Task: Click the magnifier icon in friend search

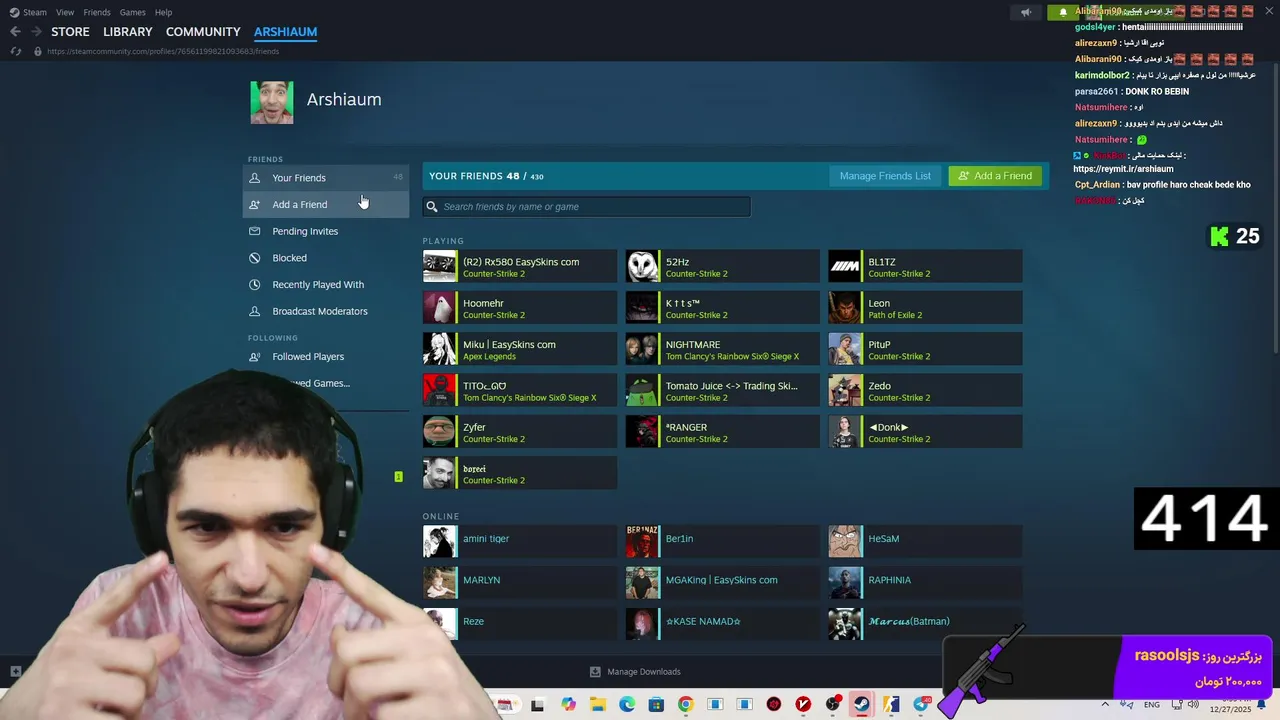Action: coord(432,207)
